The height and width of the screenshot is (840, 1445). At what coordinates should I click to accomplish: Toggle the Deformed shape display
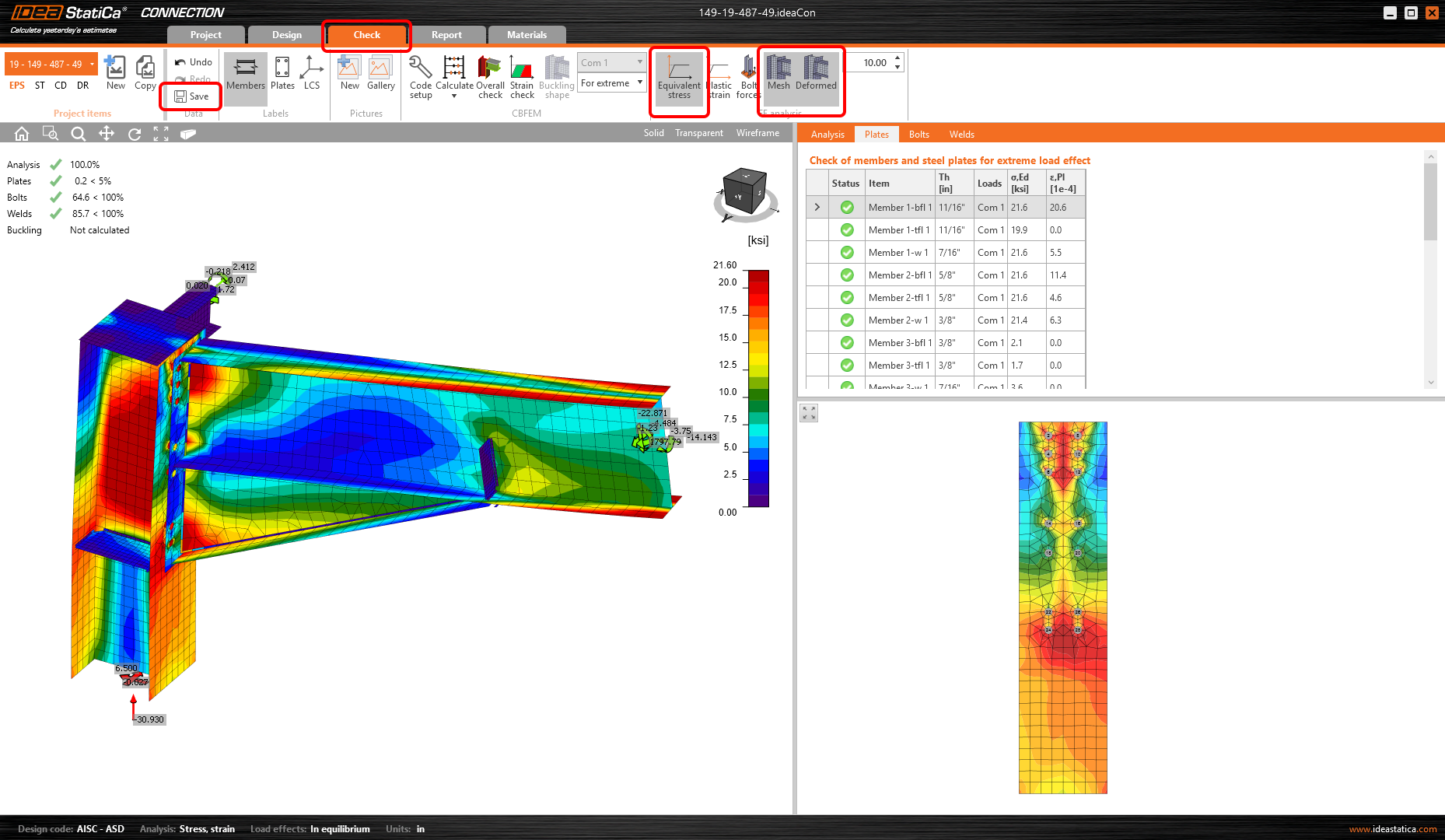point(816,74)
